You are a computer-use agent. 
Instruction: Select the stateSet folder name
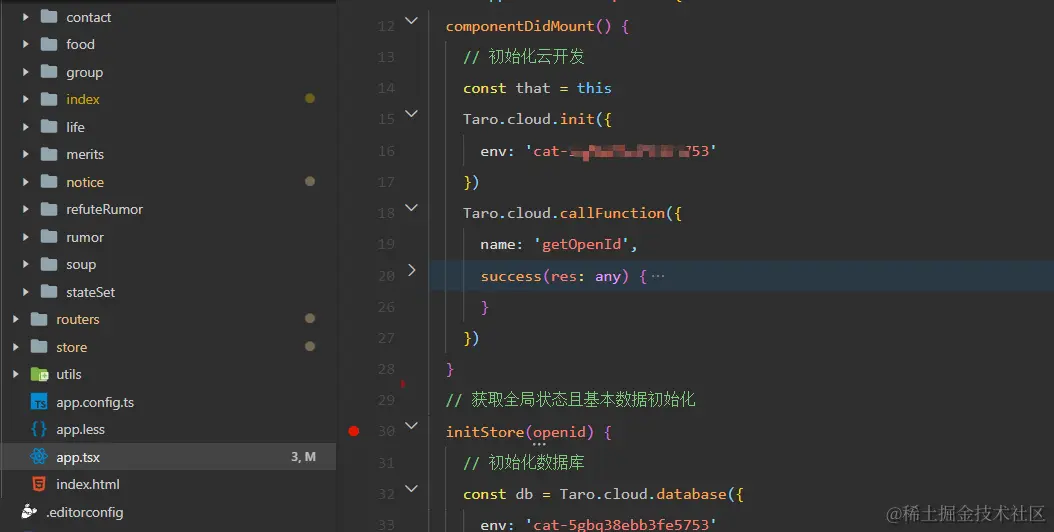[x=90, y=292]
